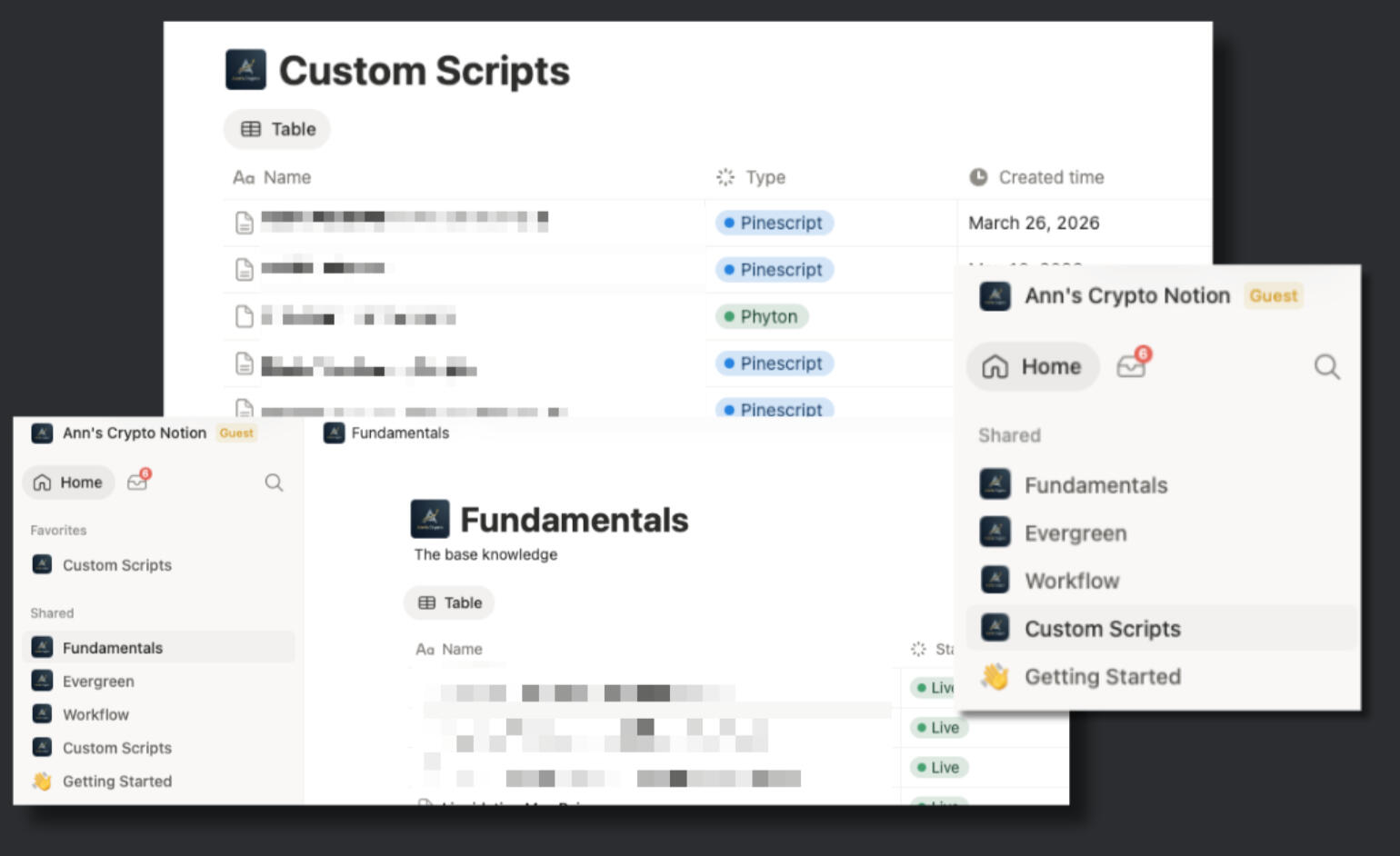Click the clock icon of Created time column
The image size is (1400, 856).
point(978,177)
